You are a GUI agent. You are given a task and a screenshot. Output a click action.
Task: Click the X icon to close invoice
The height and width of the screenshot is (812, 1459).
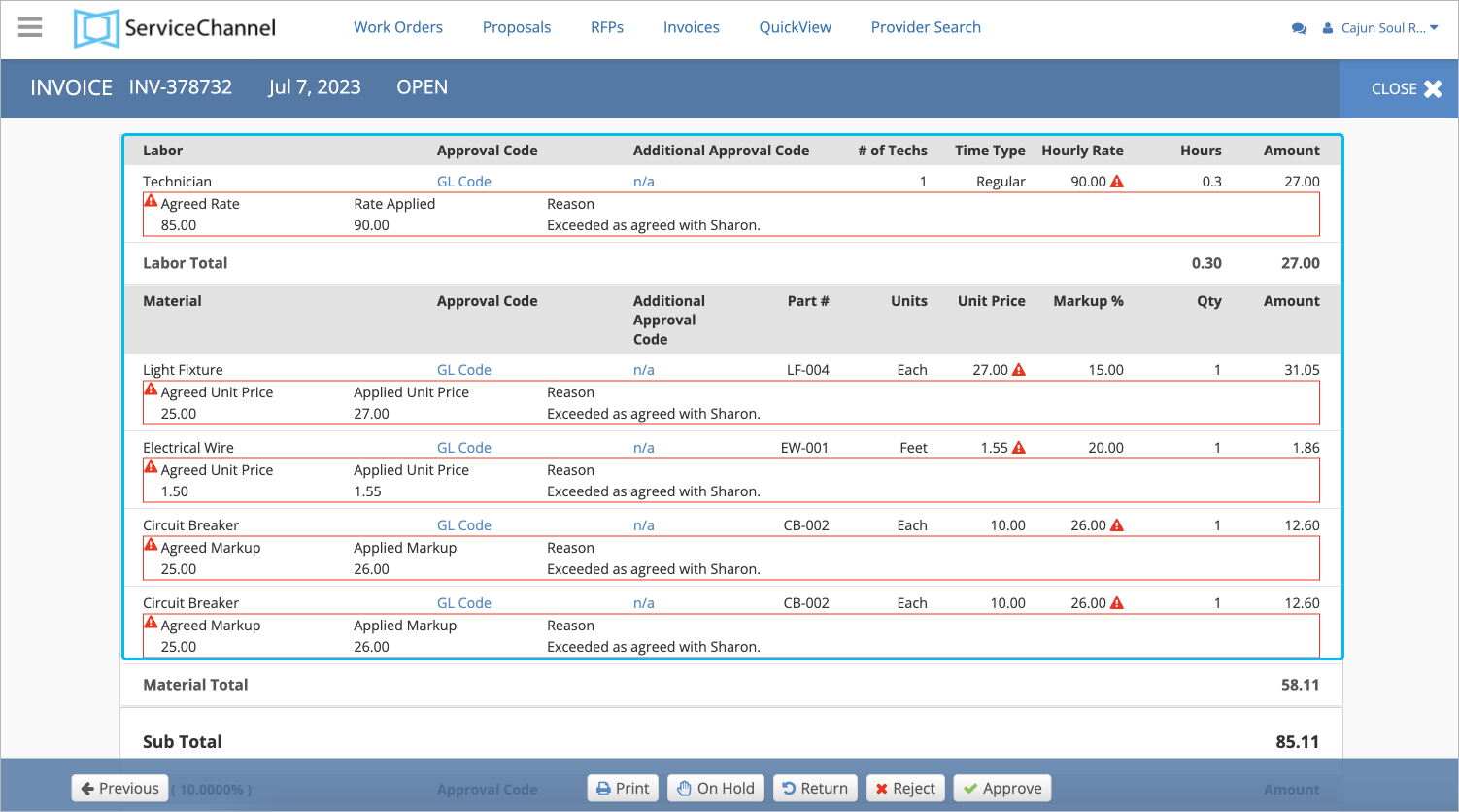click(1433, 89)
